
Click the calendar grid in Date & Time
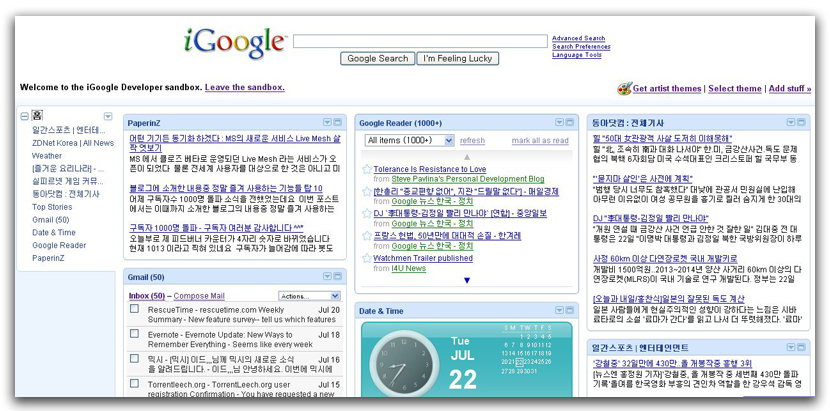click(x=527, y=349)
